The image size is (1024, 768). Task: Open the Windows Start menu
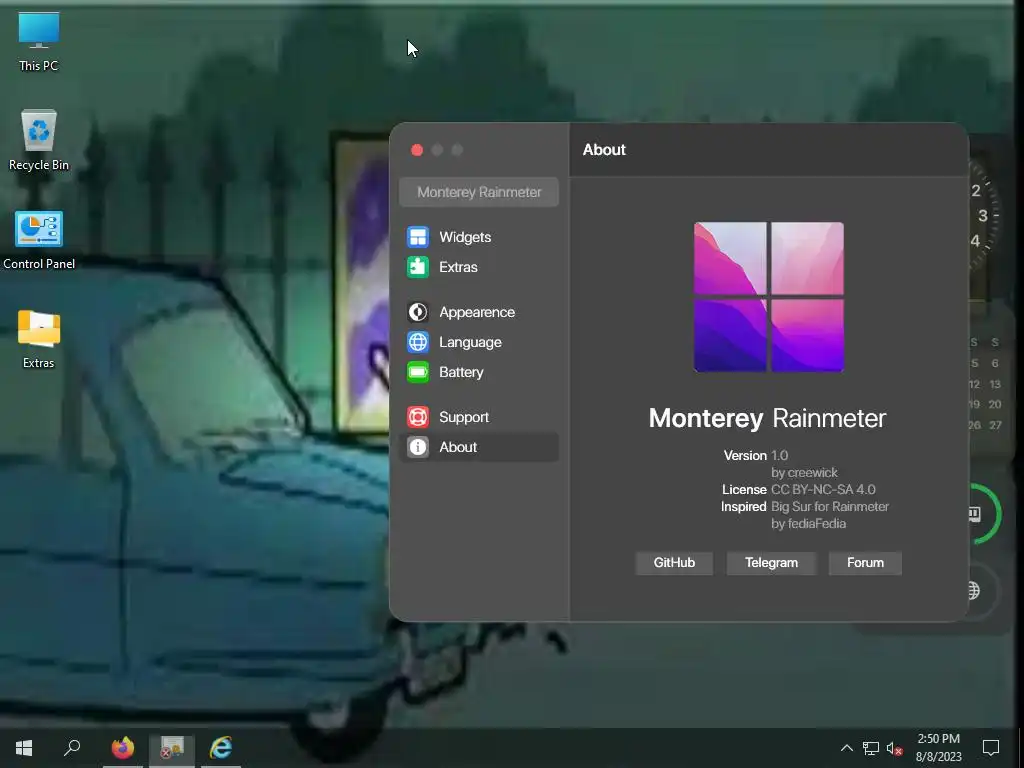point(24,748)
